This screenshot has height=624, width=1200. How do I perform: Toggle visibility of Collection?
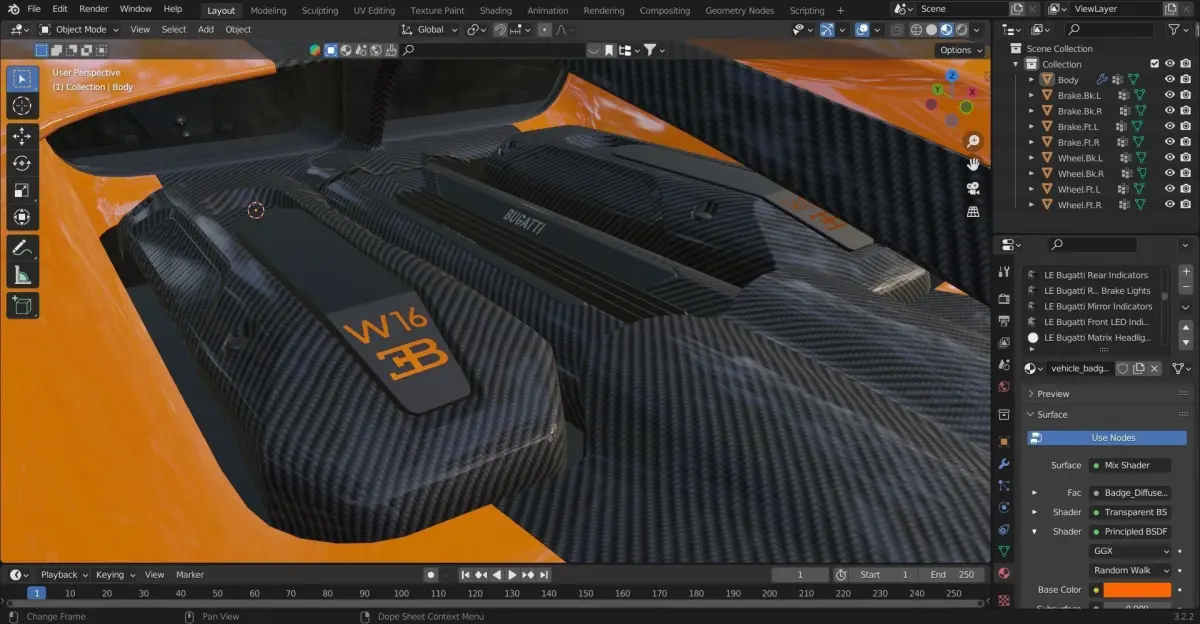click(1169, 64)
